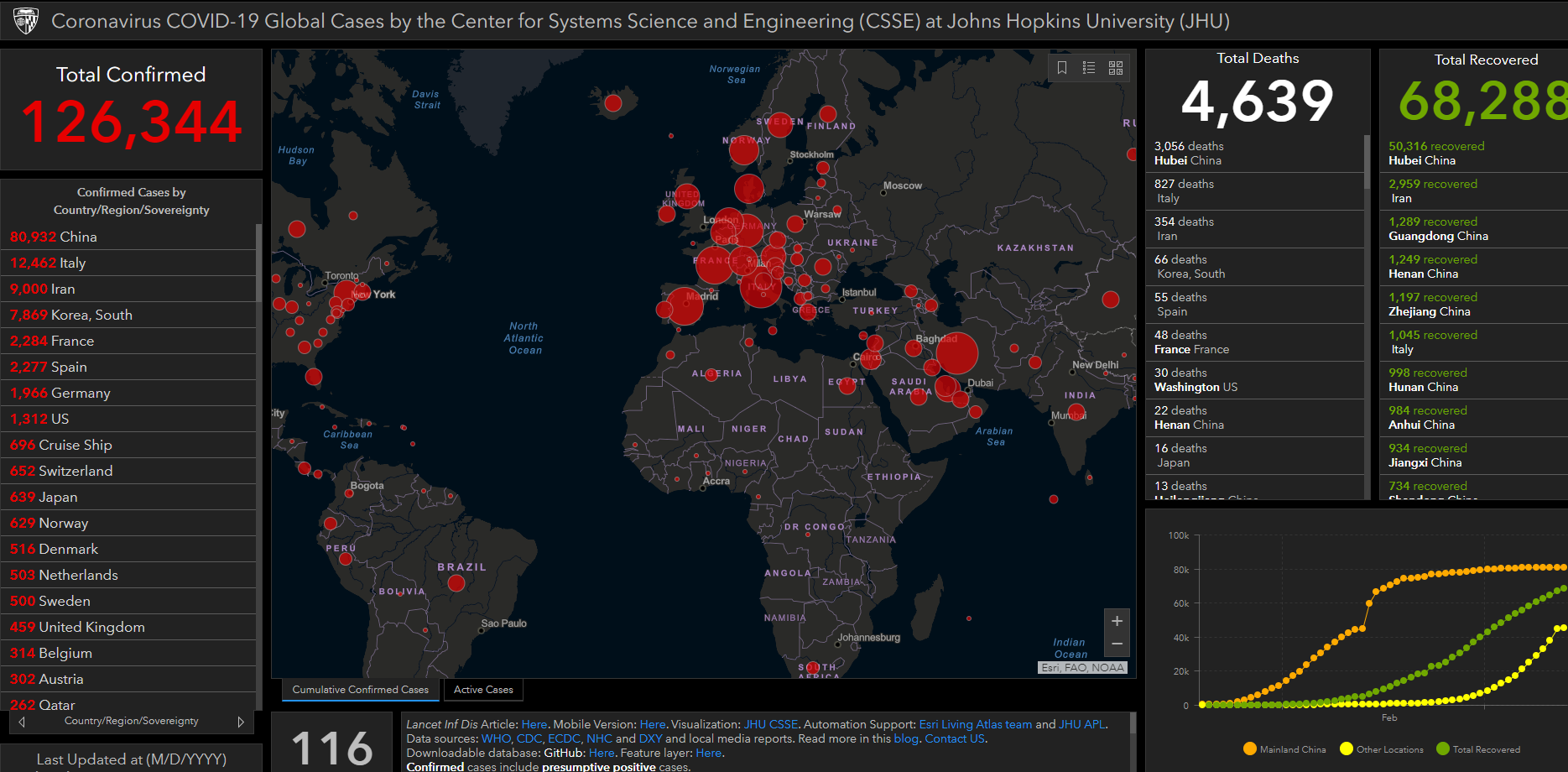
Task: Open the JHU APL link
Action: pyautogui.click(x=1082, y=724)
